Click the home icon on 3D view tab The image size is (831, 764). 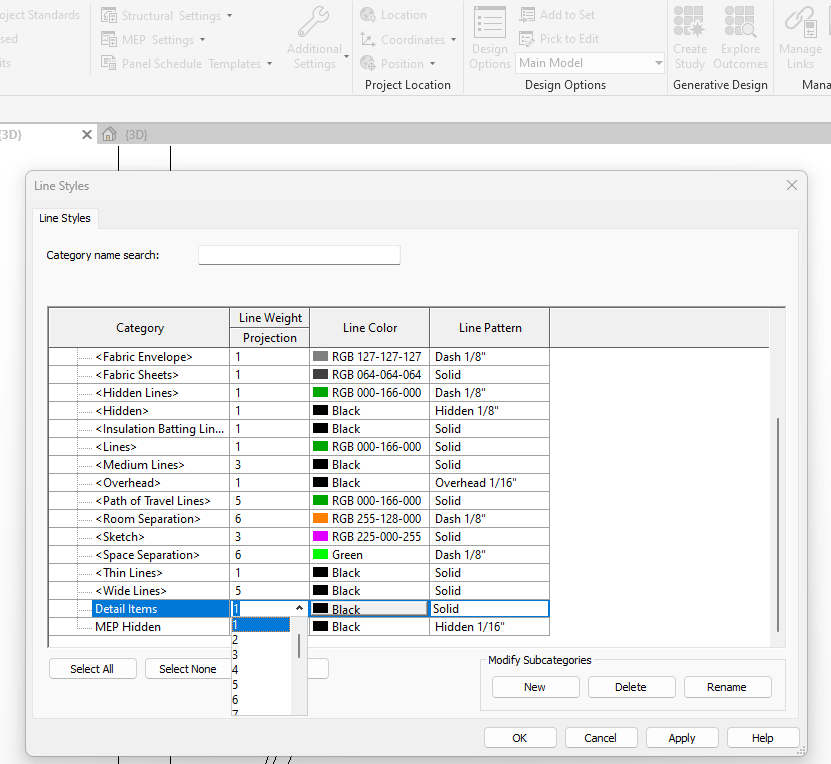[x=109, y=134]
